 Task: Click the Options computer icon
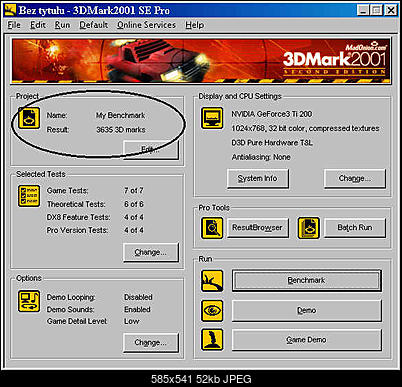click(29, 301)
